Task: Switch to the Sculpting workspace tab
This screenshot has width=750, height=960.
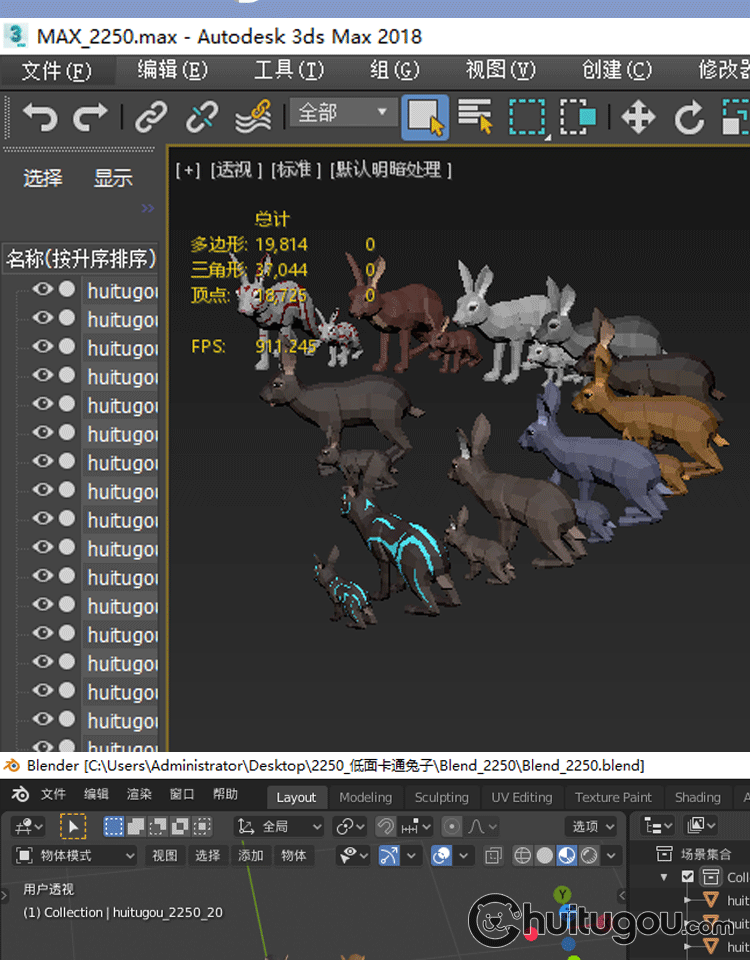Action: pyautogui.click(x=441, y=797)
